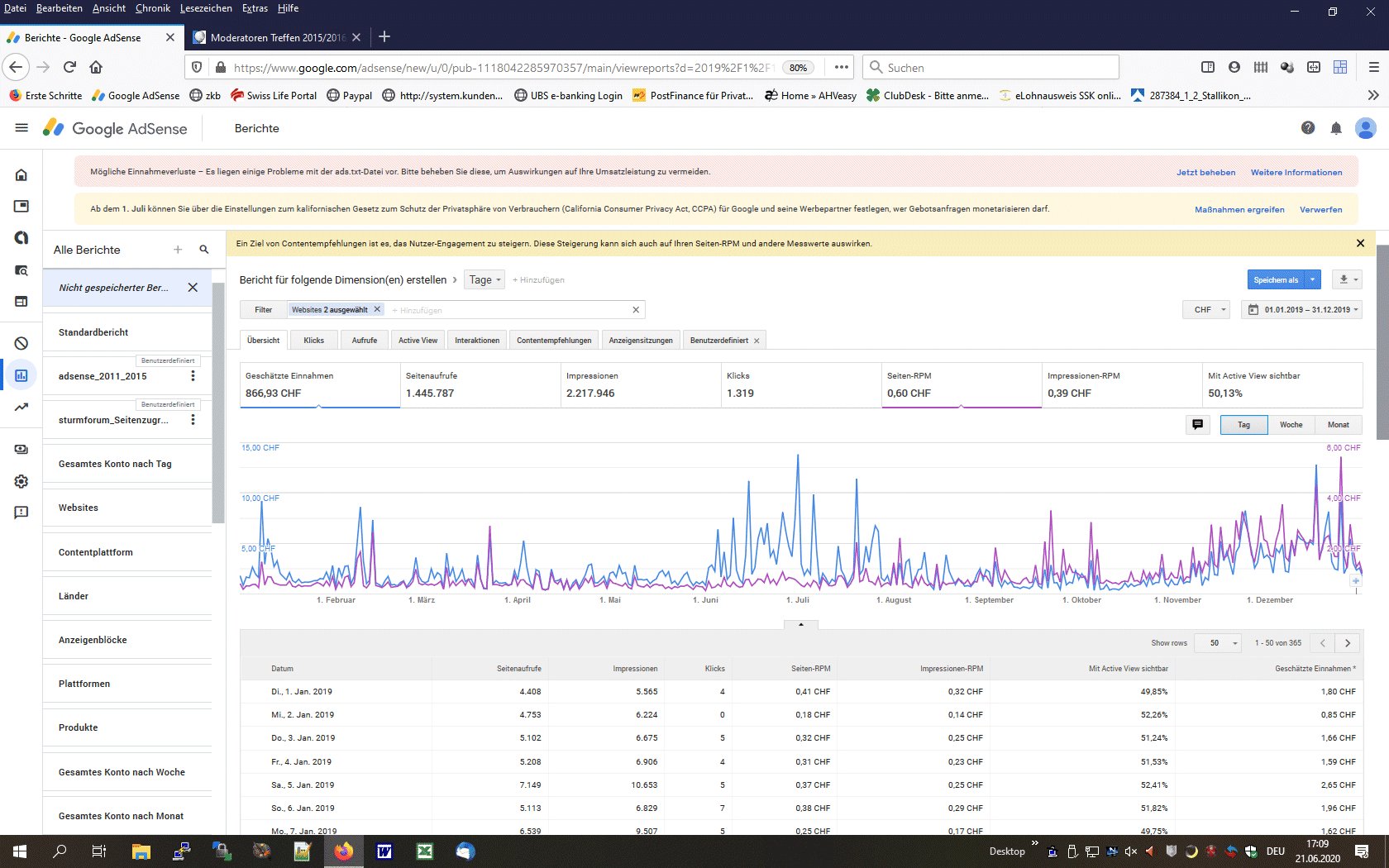Screen dimensions: 1389x868
Task: Open the Active View tab
Action: (418, 341)
